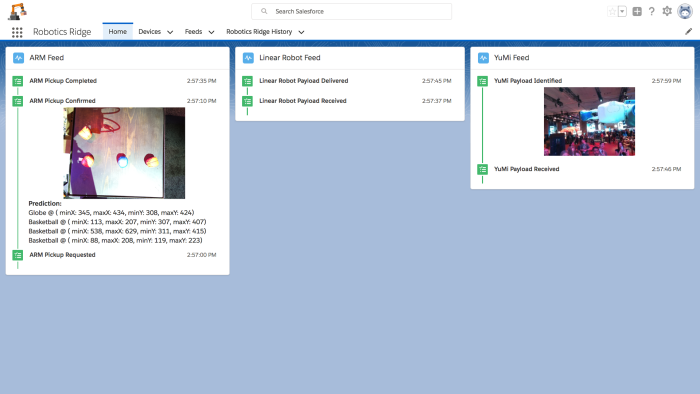This screenshot has width=700, height=394.
Task: Open the ARM Pickup Completed entry
Action: [63, 81]
